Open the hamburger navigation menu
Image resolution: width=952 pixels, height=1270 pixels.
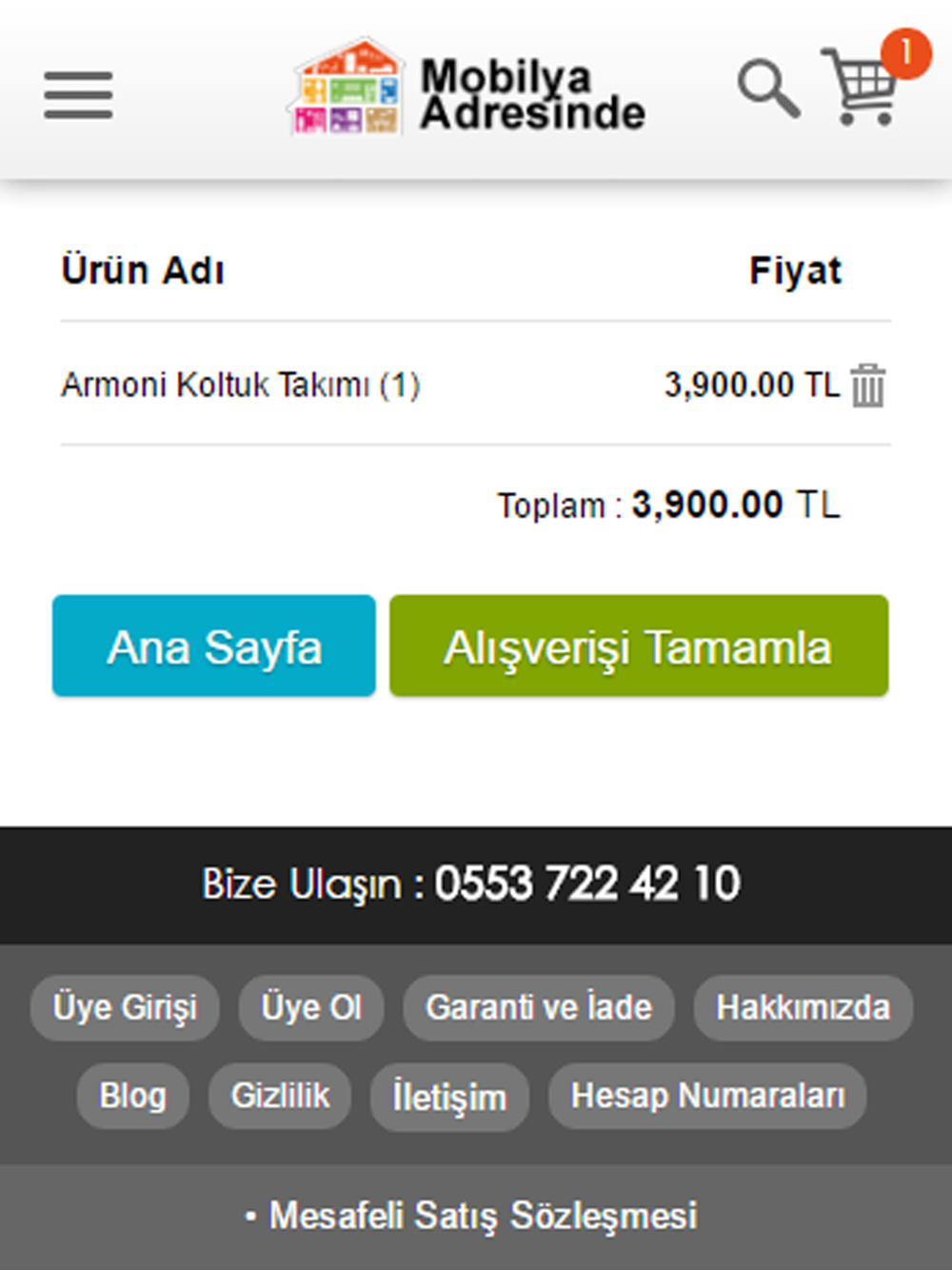78,95
